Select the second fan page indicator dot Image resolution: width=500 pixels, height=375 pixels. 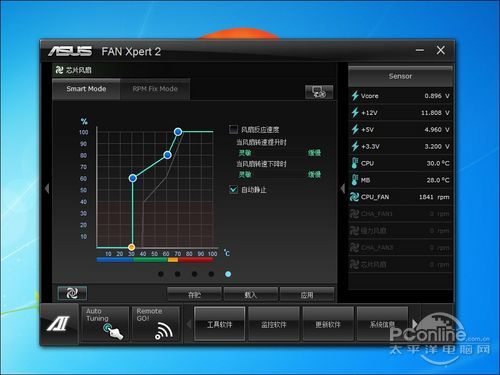coord(178,274)
